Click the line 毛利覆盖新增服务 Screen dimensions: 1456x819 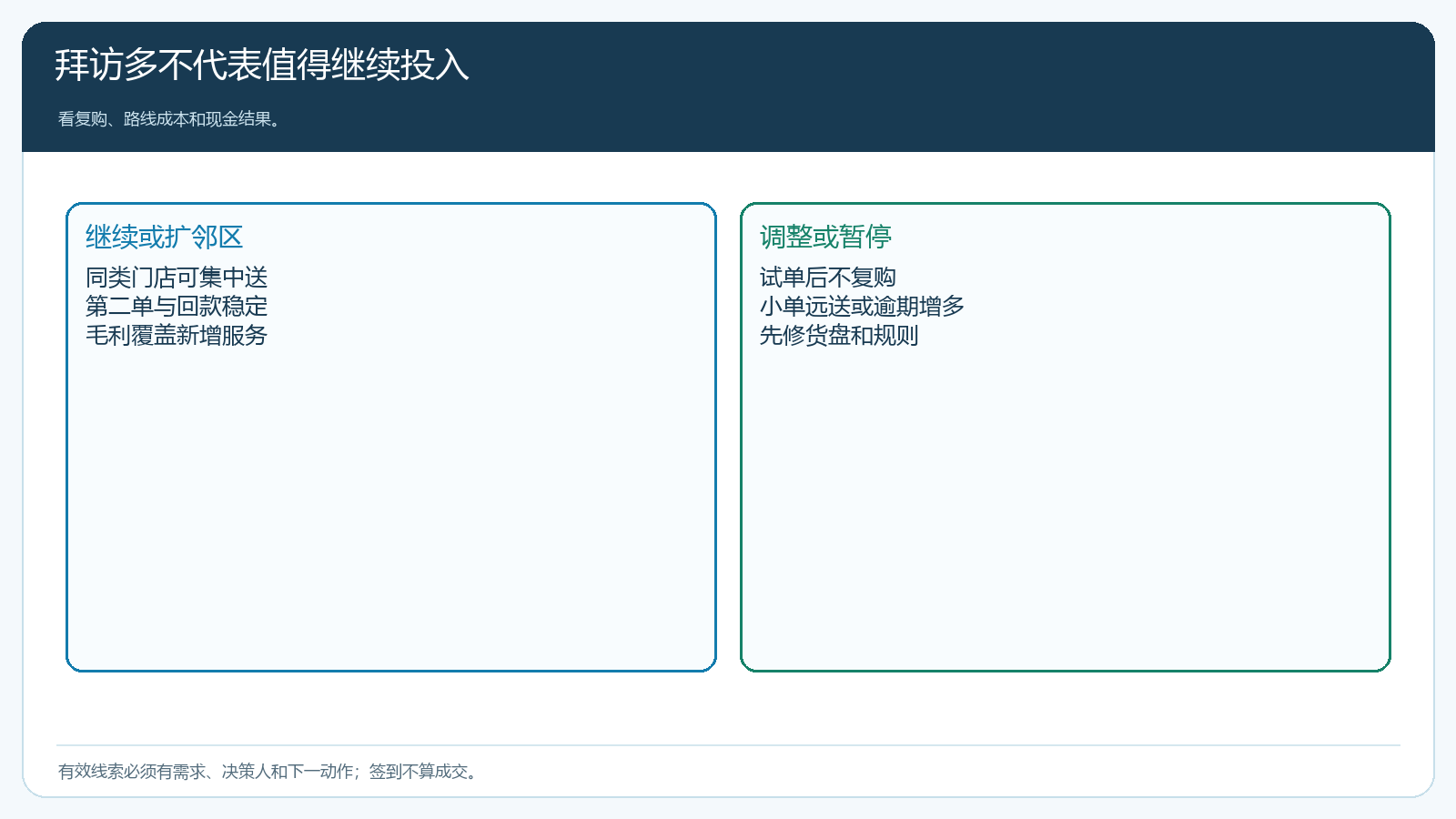177,336
